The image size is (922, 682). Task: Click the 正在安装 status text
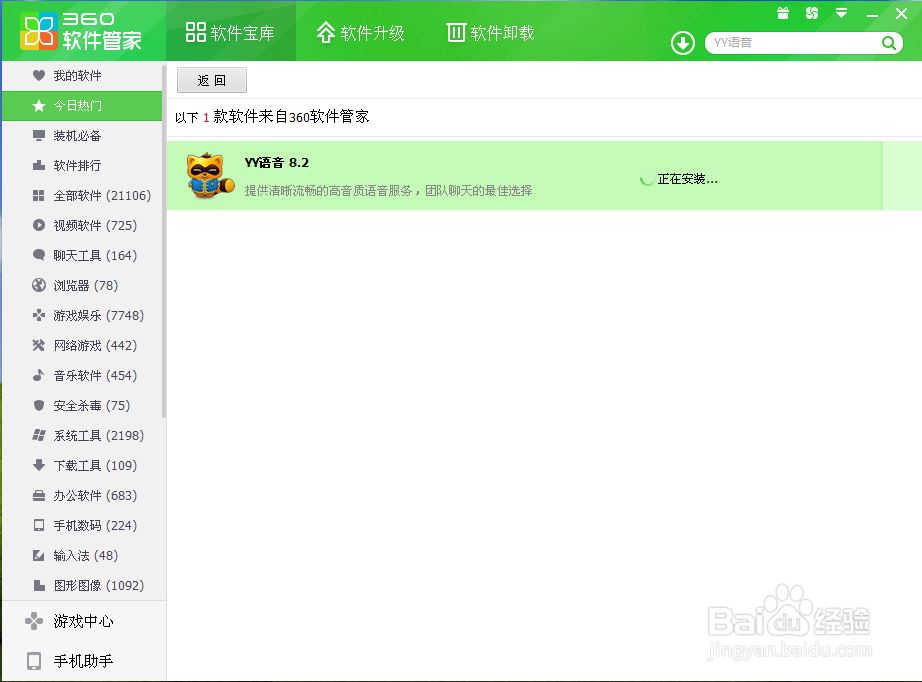(x=687, y=179)
